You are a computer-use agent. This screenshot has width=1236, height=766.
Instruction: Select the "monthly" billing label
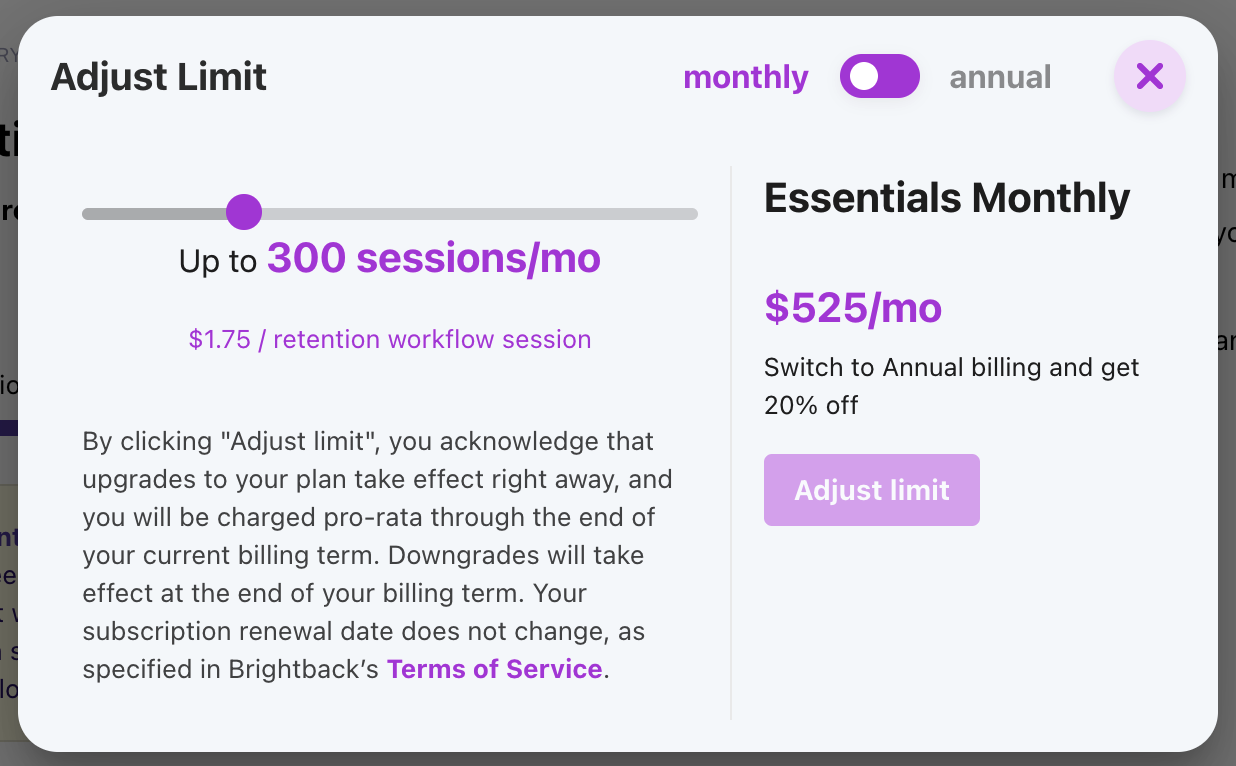tap(745, 77)
